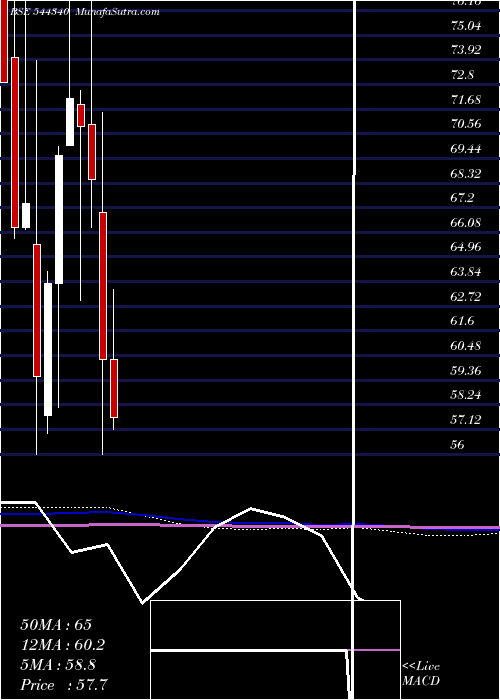This screenshot has height=700, width=500.
Task: Click the 75.04 price axis label
Action: tap(467, 26)
